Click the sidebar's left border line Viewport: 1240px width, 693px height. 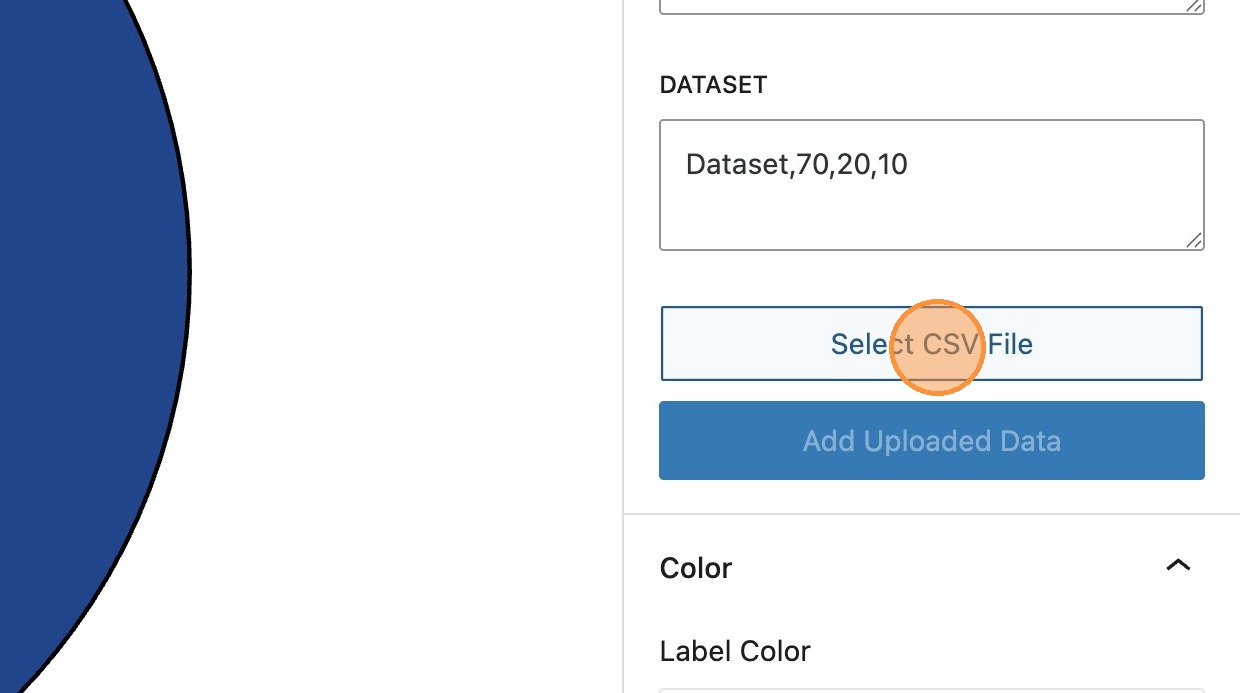tap(623, 300)
